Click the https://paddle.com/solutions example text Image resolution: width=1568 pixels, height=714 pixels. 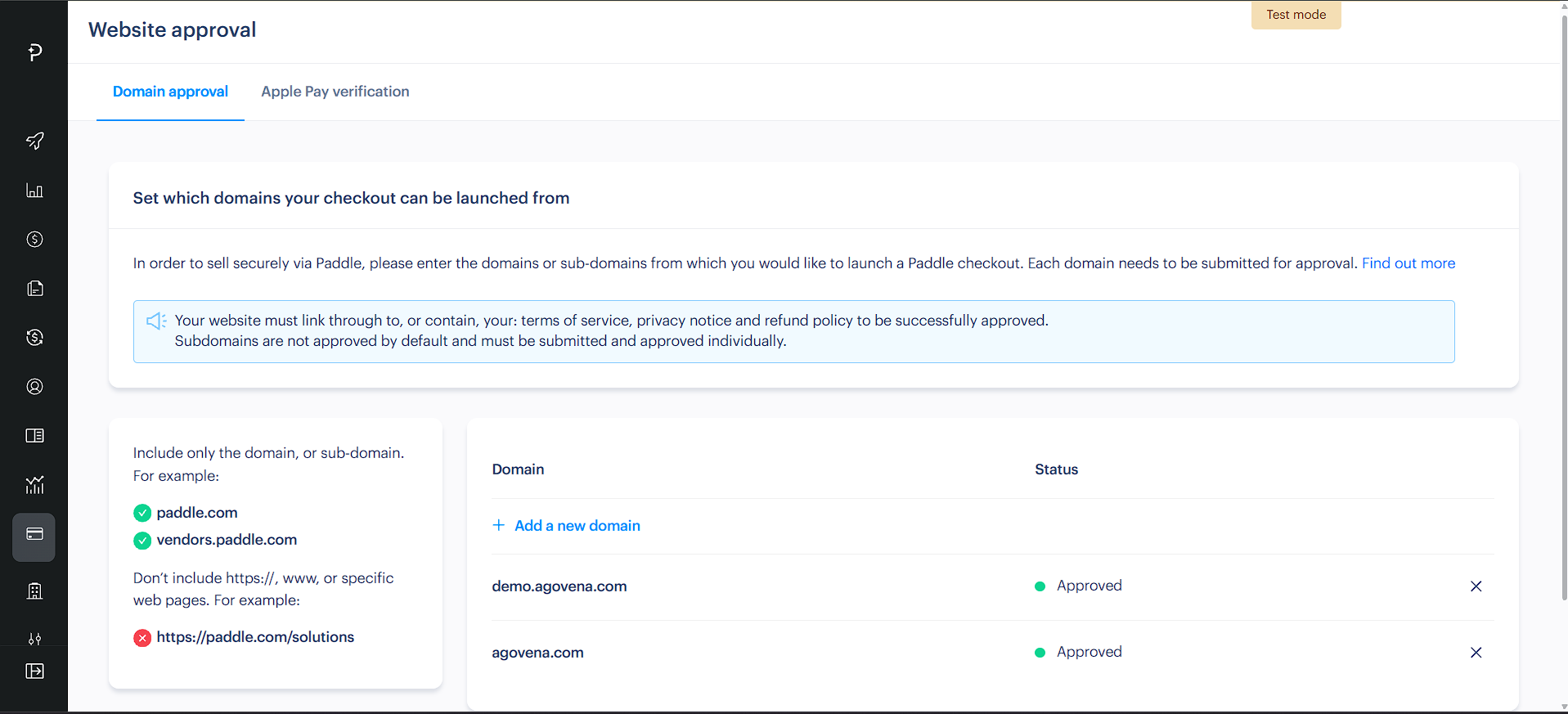(255, 637)
